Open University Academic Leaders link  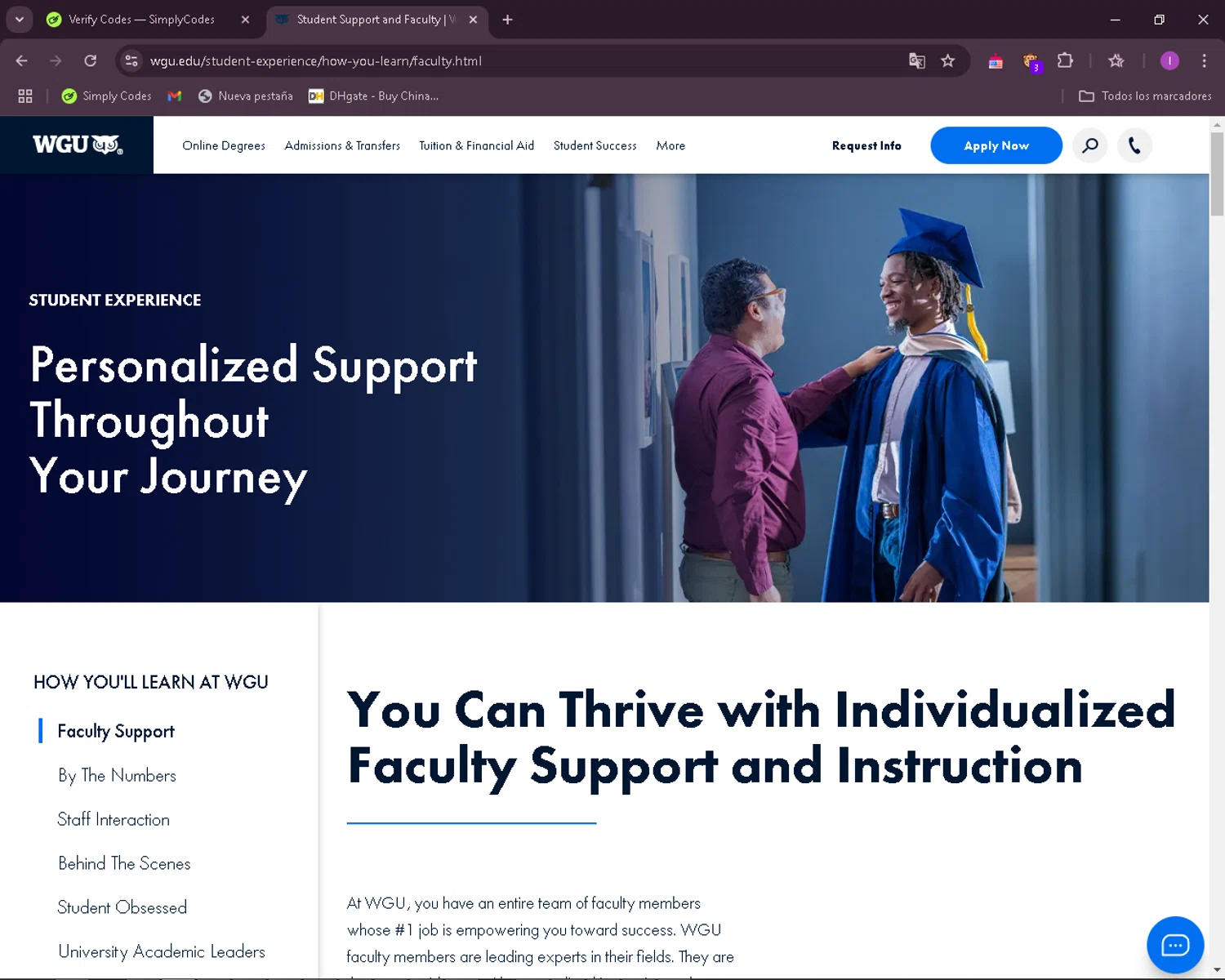[x=162, y=952]
